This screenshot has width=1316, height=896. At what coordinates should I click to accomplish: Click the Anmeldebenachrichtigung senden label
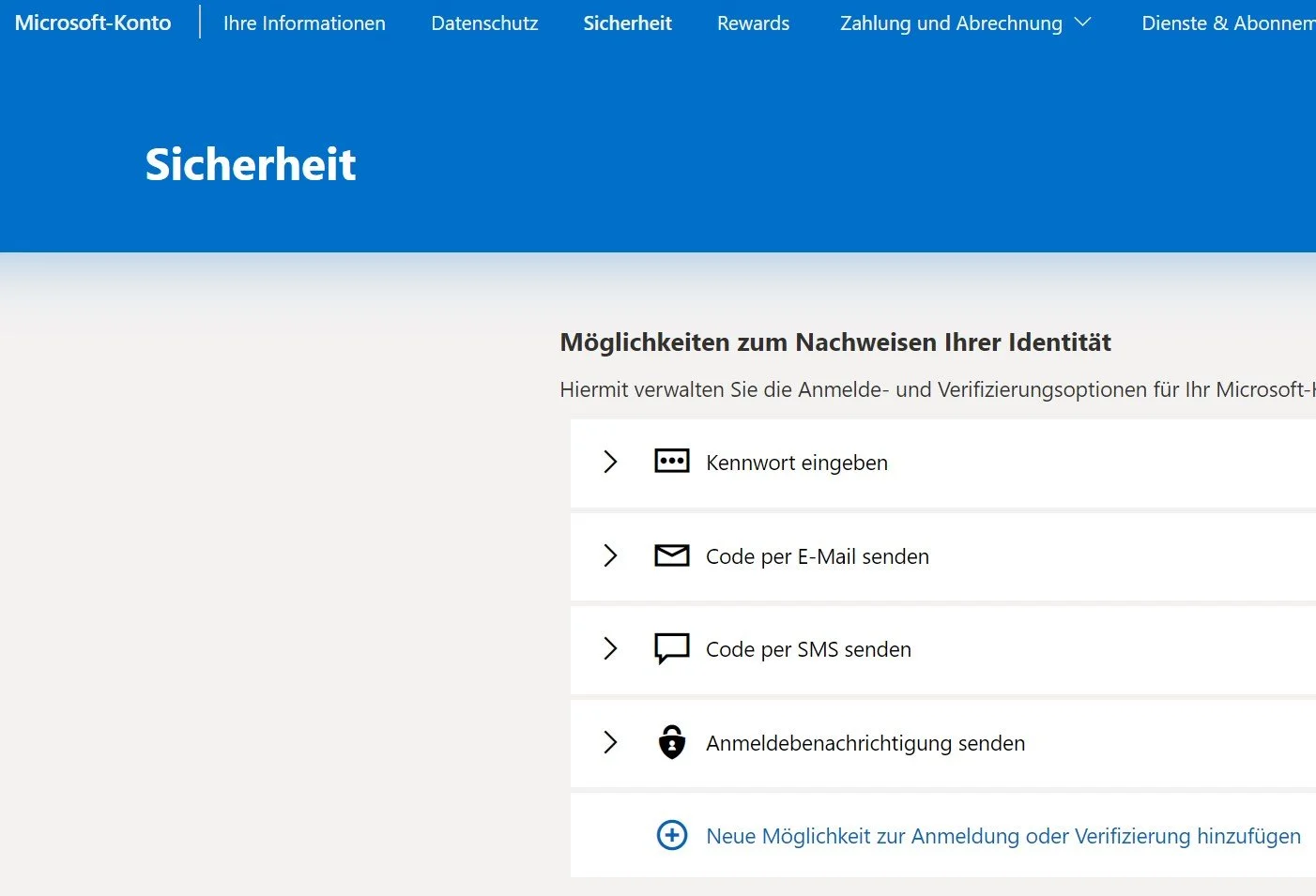point(865,743)
